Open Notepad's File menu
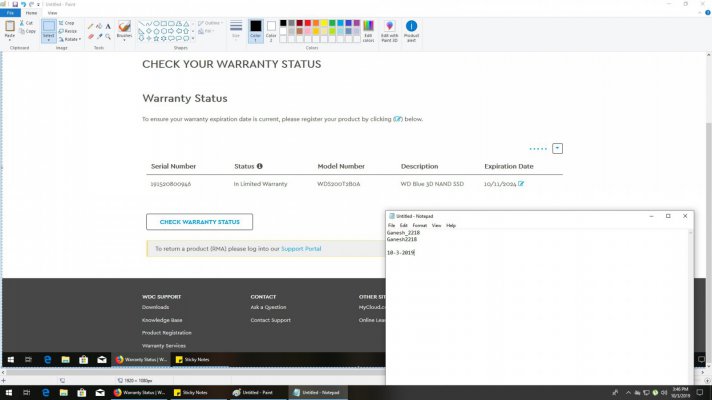 pyautogui.click(x=391, y=226)
